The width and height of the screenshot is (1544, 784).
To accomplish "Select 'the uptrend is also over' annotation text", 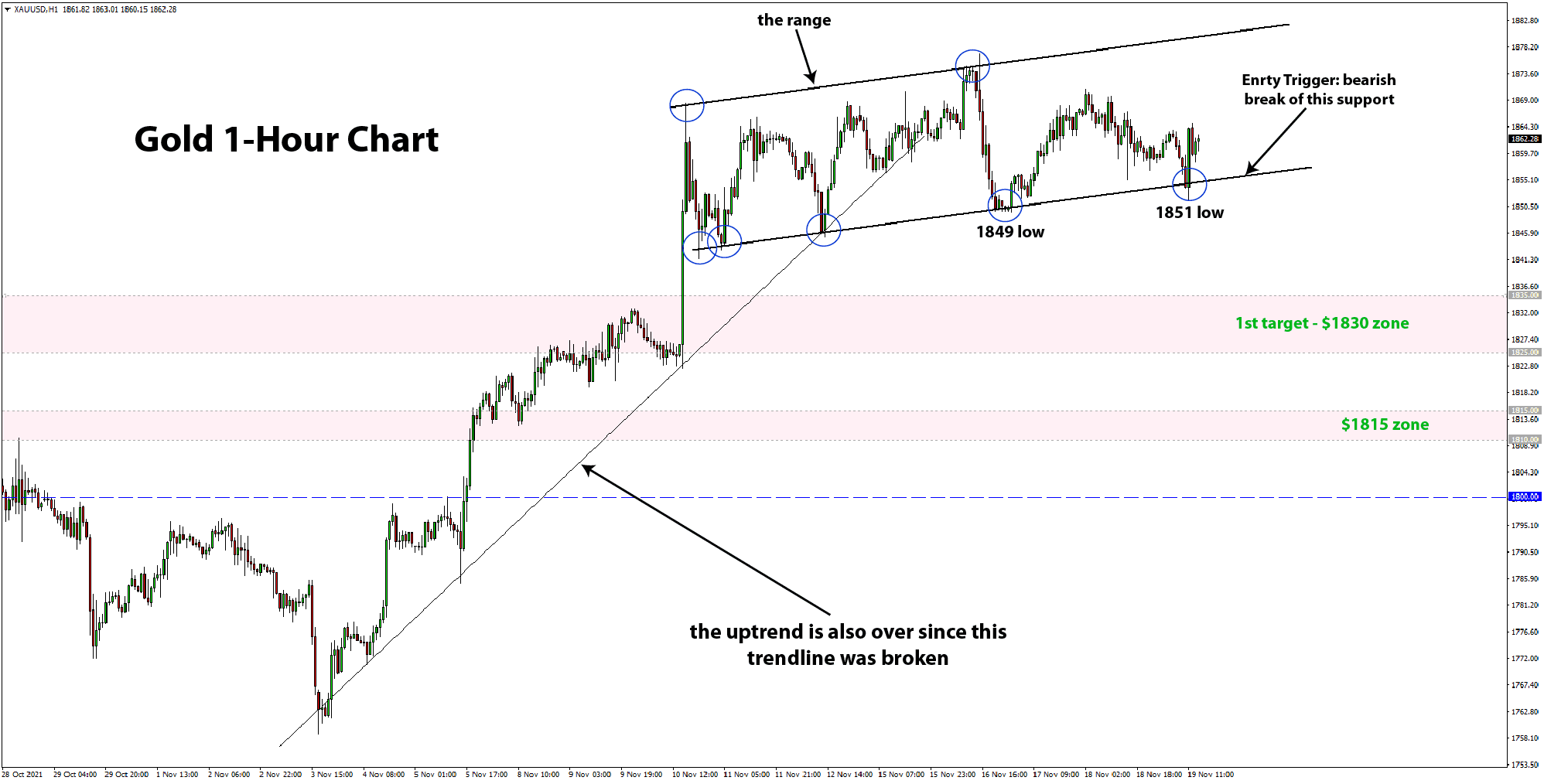I will point(848,645).
